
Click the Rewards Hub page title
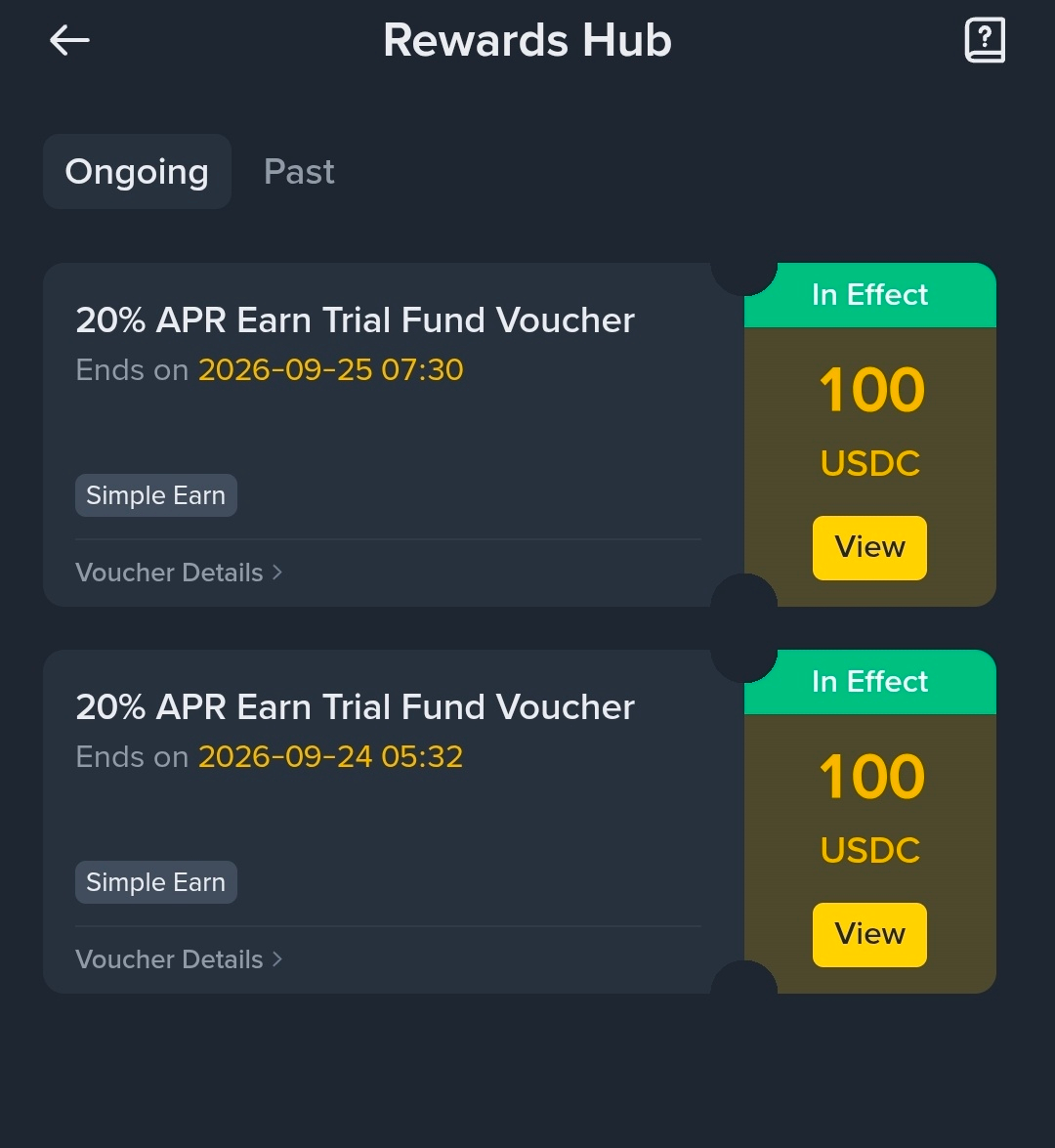527,40
